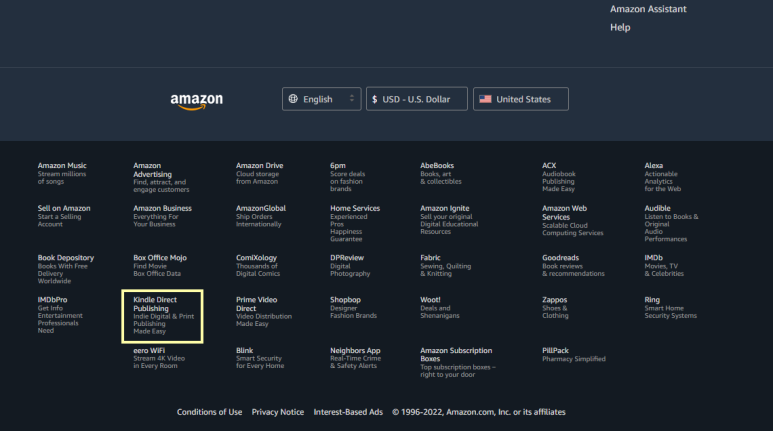Go to DPReview Digital Photography
The width and height of the screenshot is (773, 431).
350,265
